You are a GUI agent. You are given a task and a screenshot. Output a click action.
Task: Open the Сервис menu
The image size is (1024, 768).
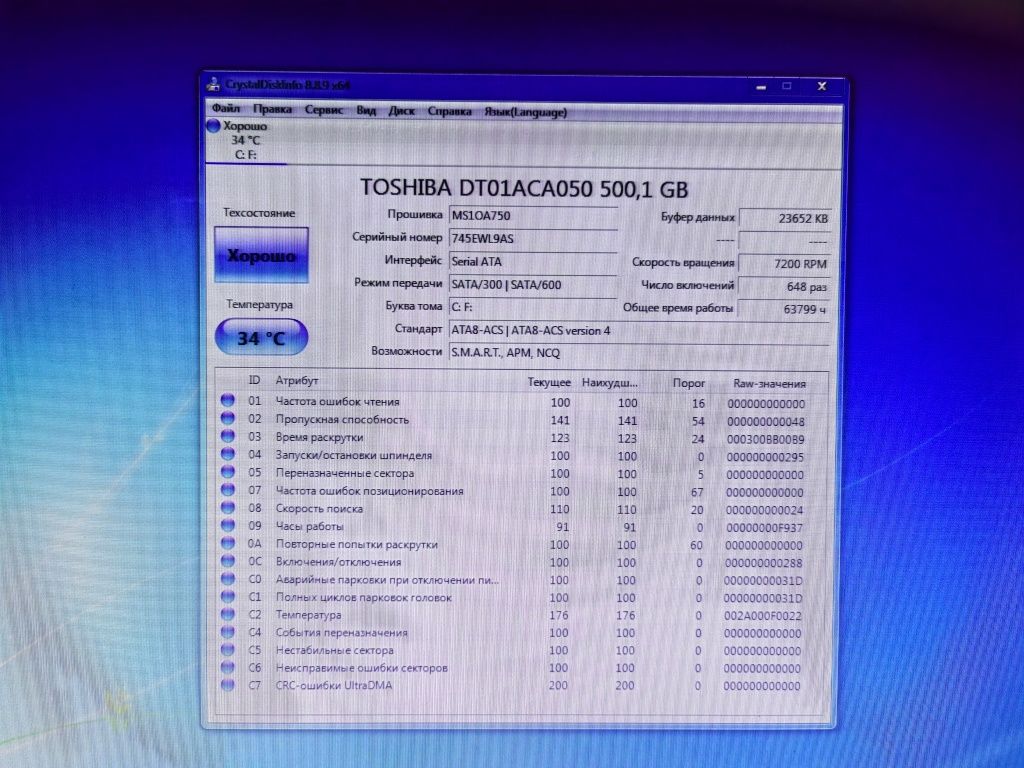(324, 110)
